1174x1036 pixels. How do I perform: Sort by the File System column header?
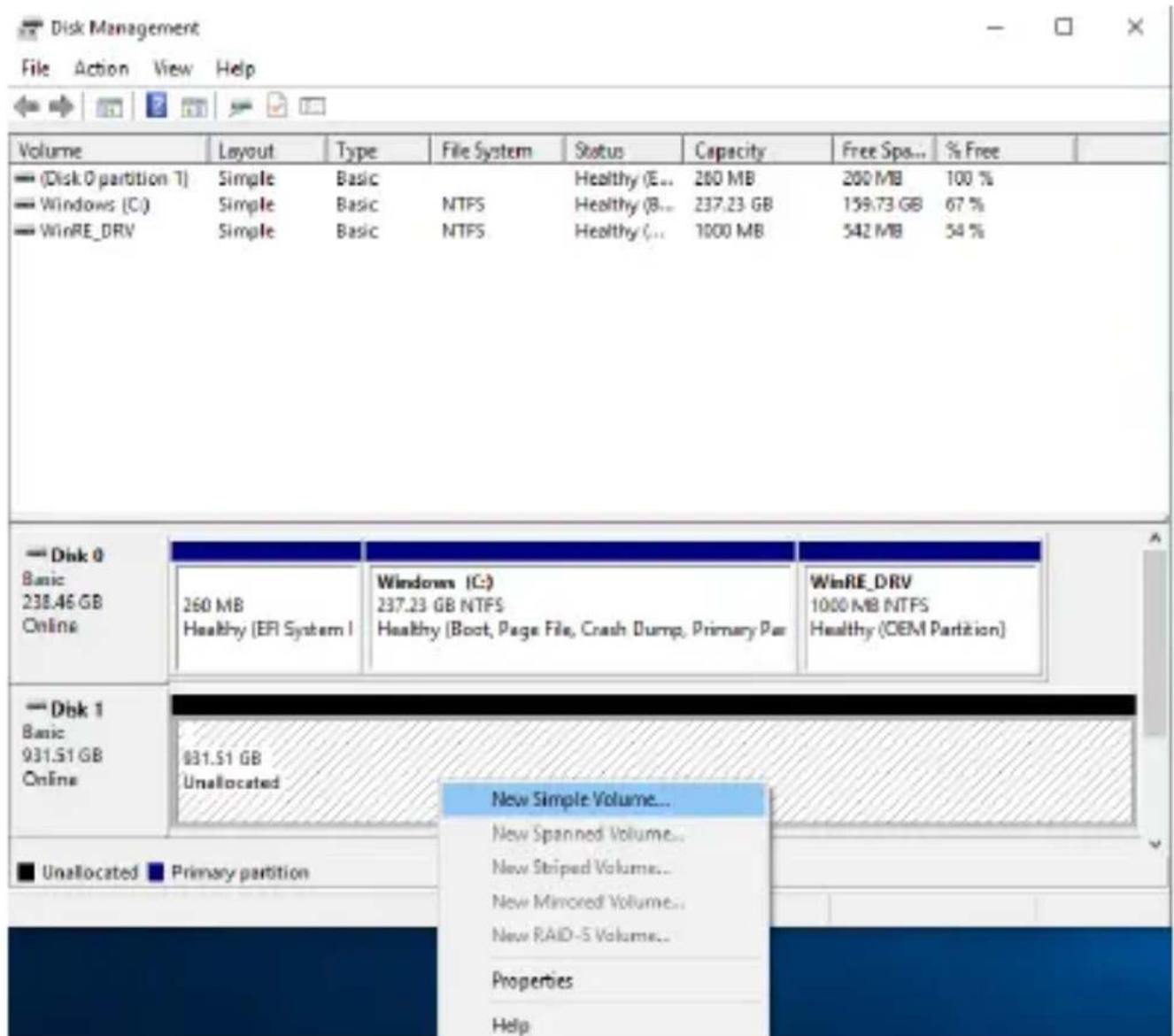(498, 151)
